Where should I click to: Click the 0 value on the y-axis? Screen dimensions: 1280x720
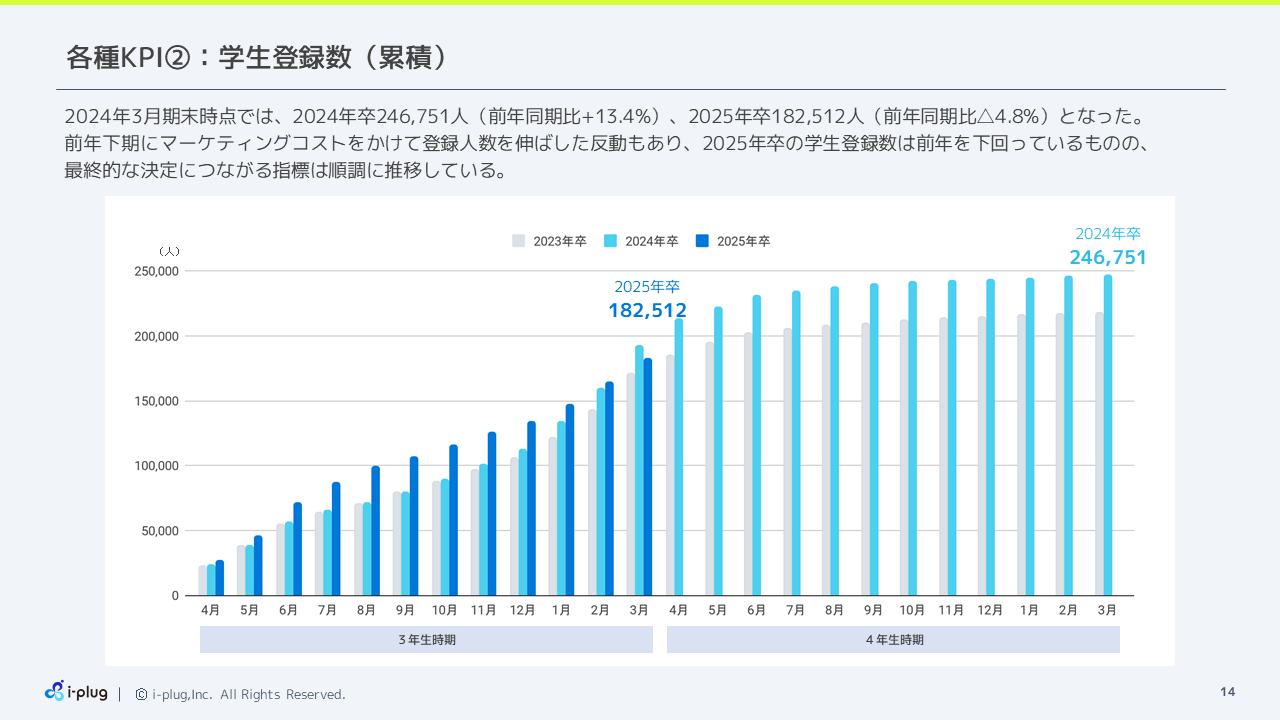pyautogui.click(x=175, y=596)
